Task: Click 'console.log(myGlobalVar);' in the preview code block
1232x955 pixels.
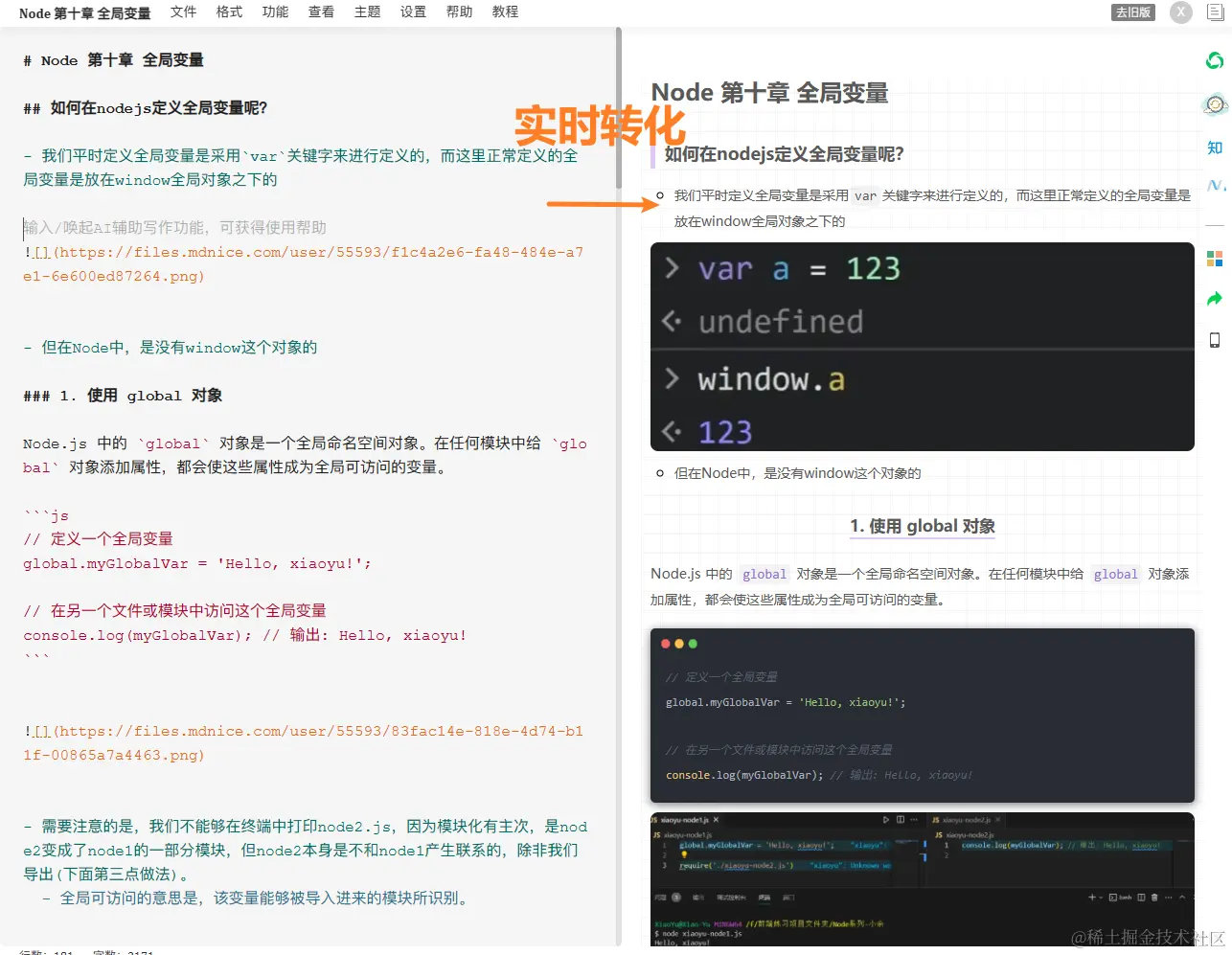Action: click(x=744, y=775)
